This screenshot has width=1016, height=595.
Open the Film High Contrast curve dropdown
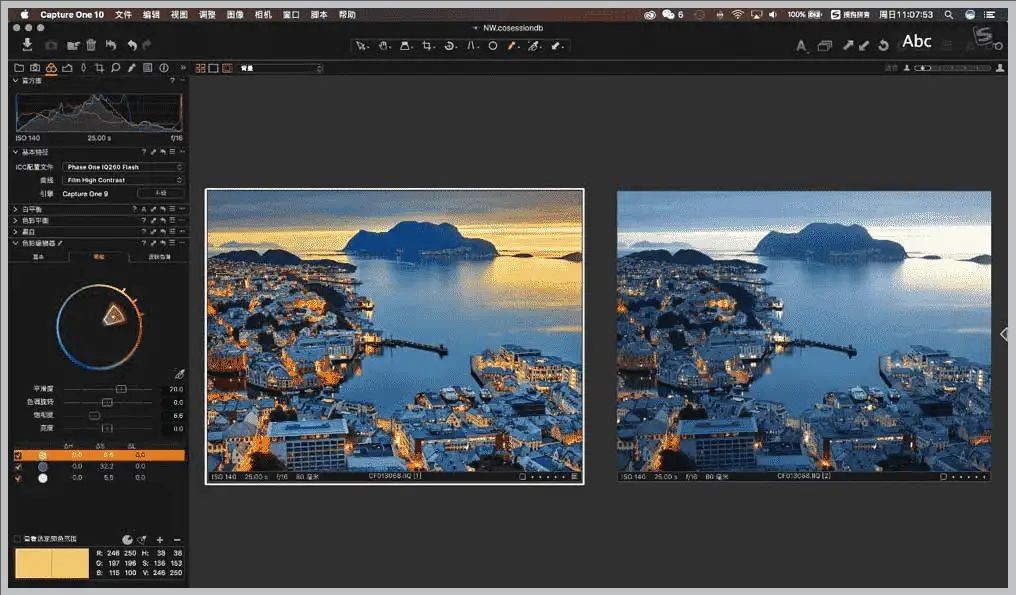(123, 180)
